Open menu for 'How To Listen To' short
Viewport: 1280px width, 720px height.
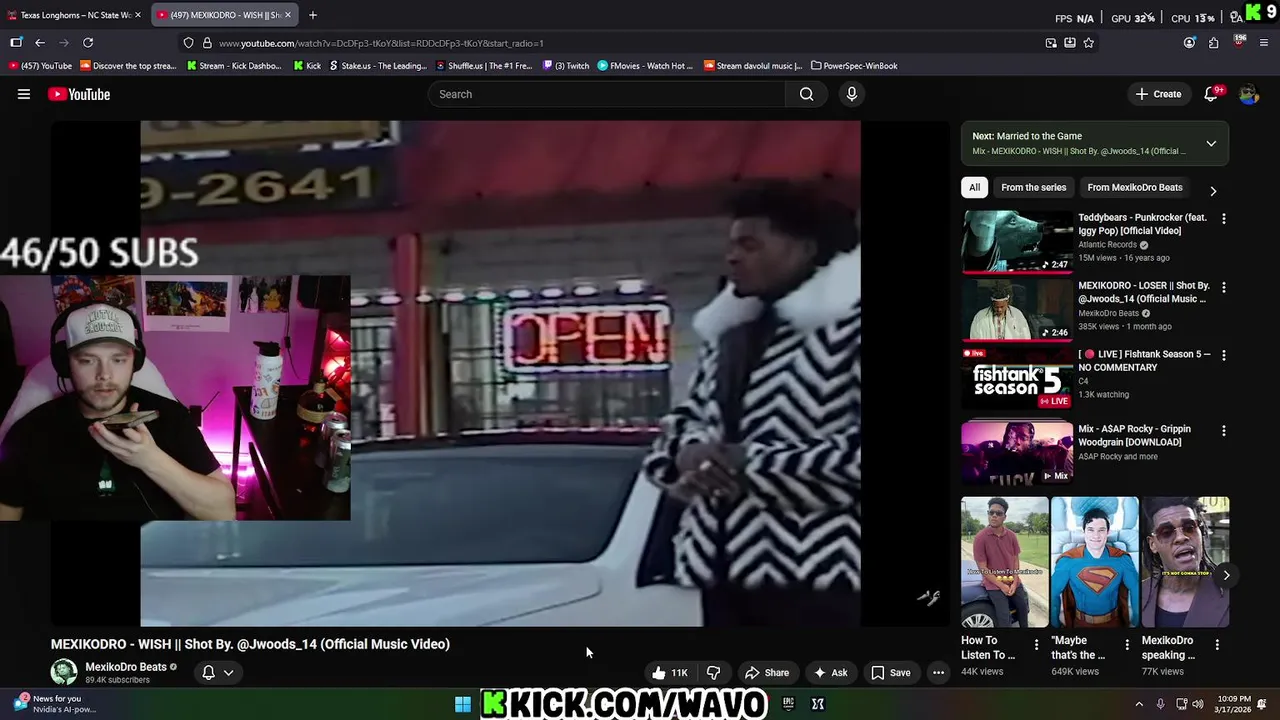pos(1036,645)
